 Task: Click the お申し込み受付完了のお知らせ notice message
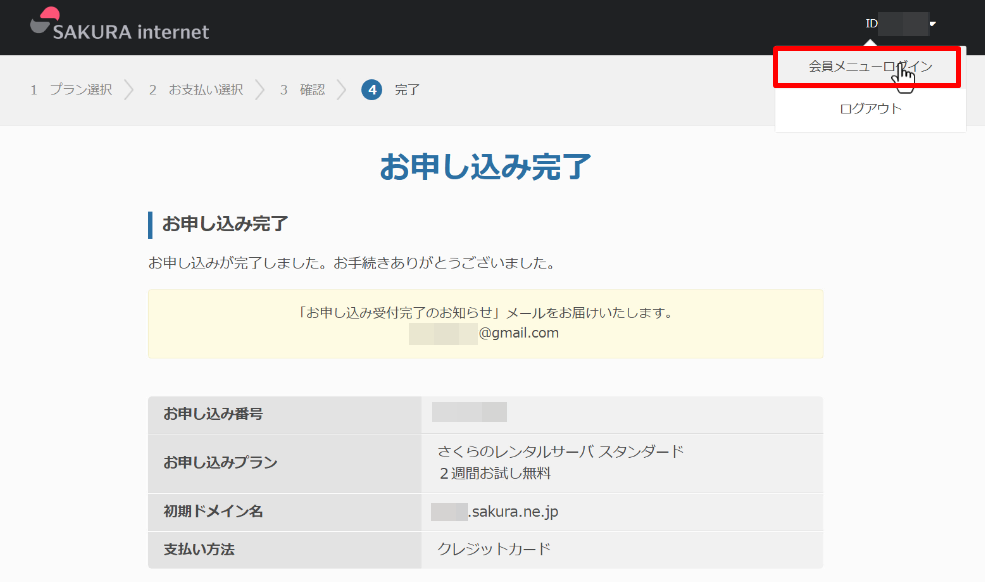[x=485, y=312]
